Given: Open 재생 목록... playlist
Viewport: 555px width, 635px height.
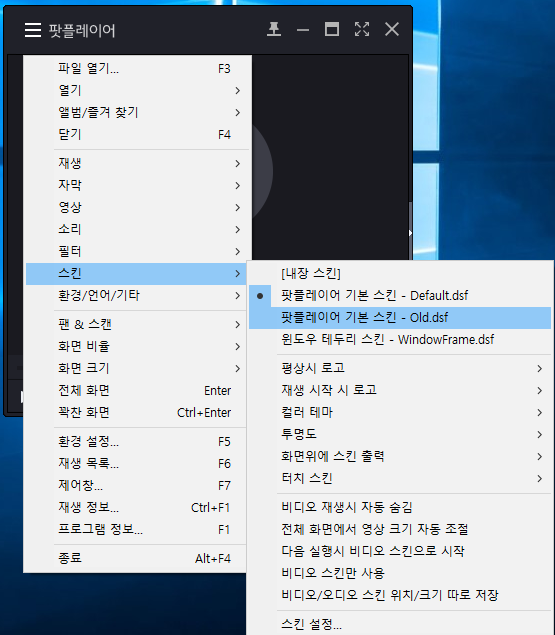Looking at the screenshot, I should pos(138,463).
